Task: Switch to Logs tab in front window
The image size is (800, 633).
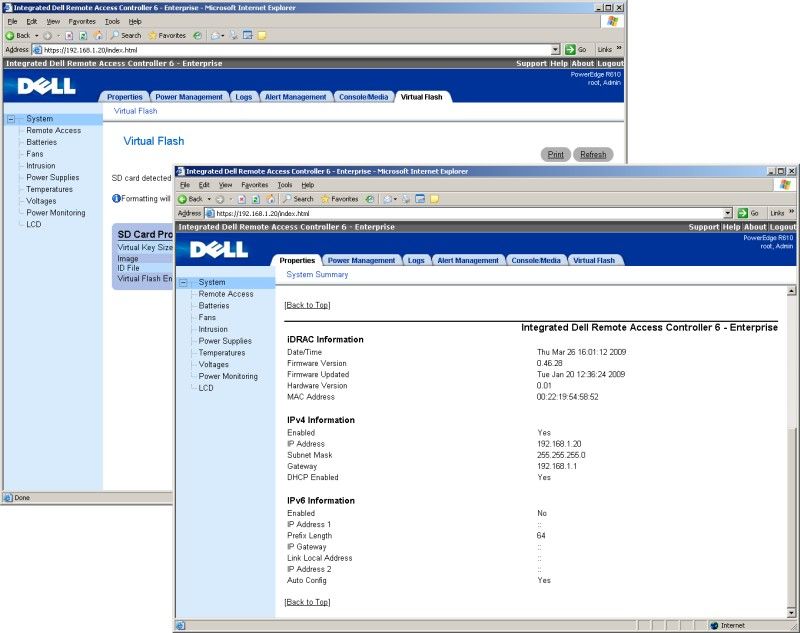Action: (x=416, y=261)
